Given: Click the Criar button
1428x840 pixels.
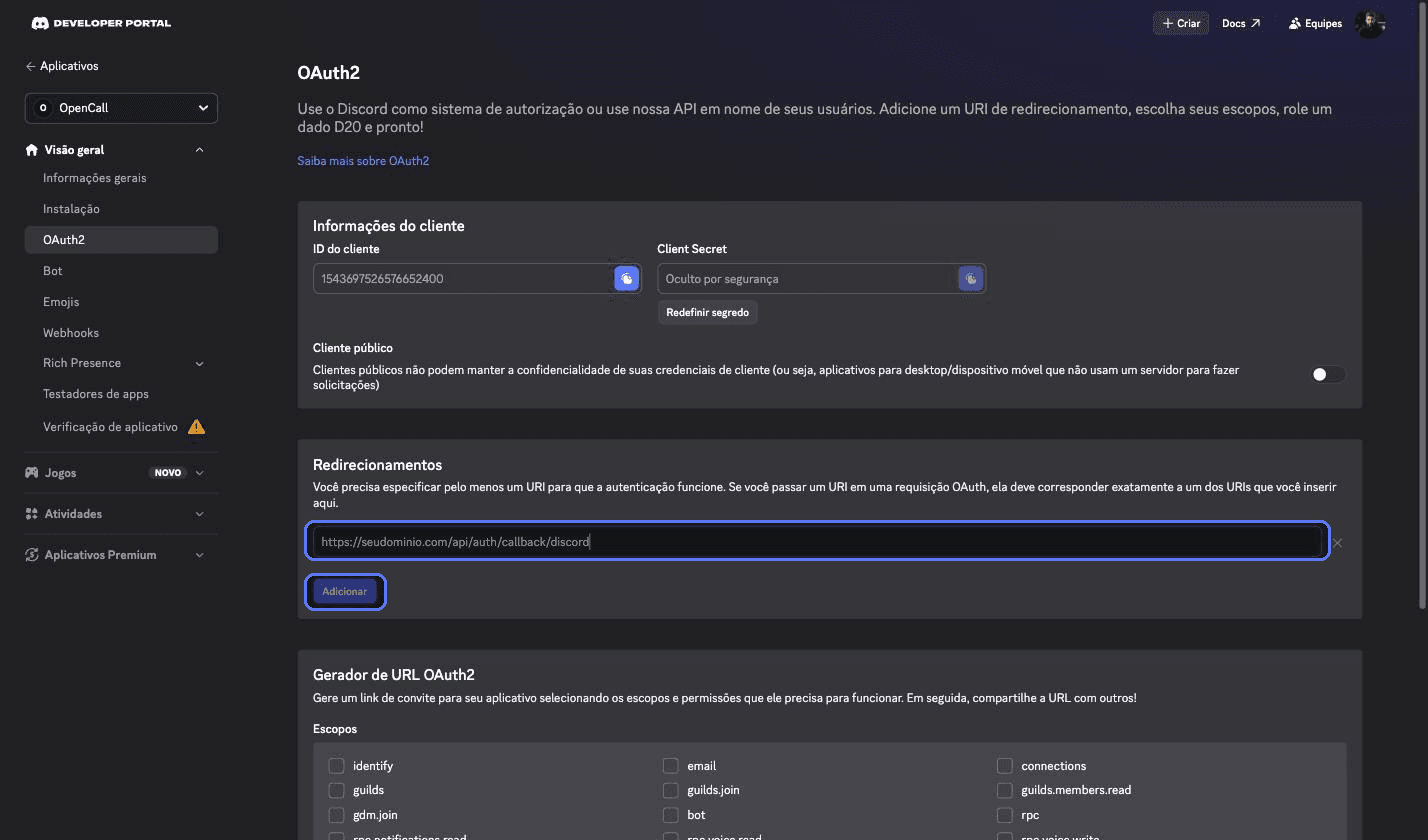Looking at the screenshot, I should [x=1181, y=23].
